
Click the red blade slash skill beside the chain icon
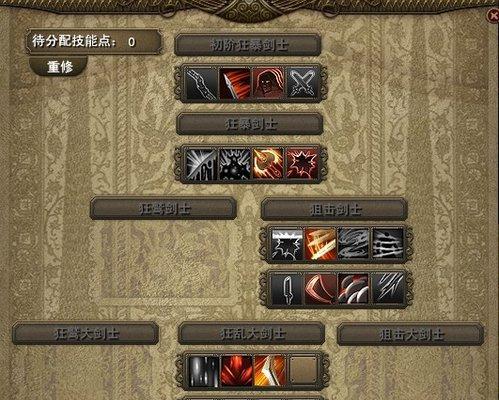coord(235,83)
